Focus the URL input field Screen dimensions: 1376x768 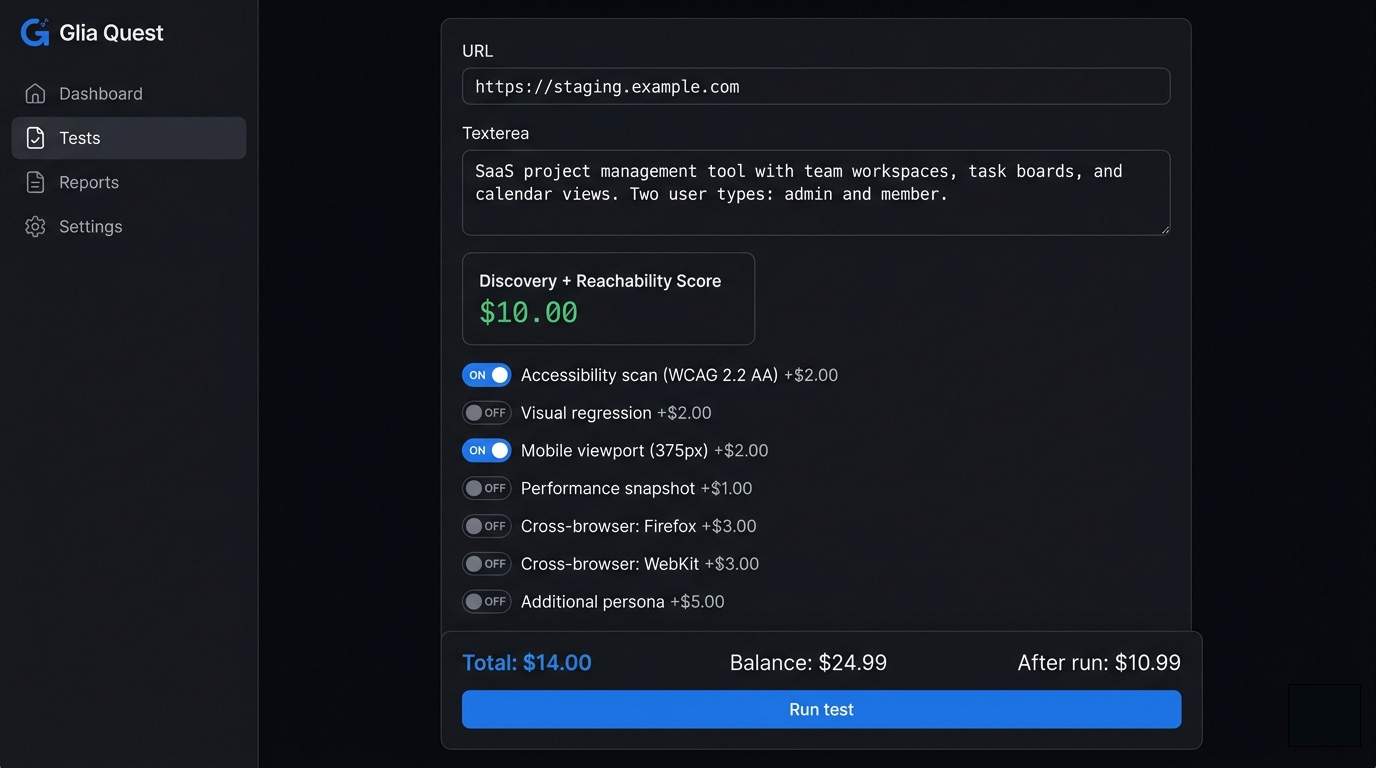[816, 86]
